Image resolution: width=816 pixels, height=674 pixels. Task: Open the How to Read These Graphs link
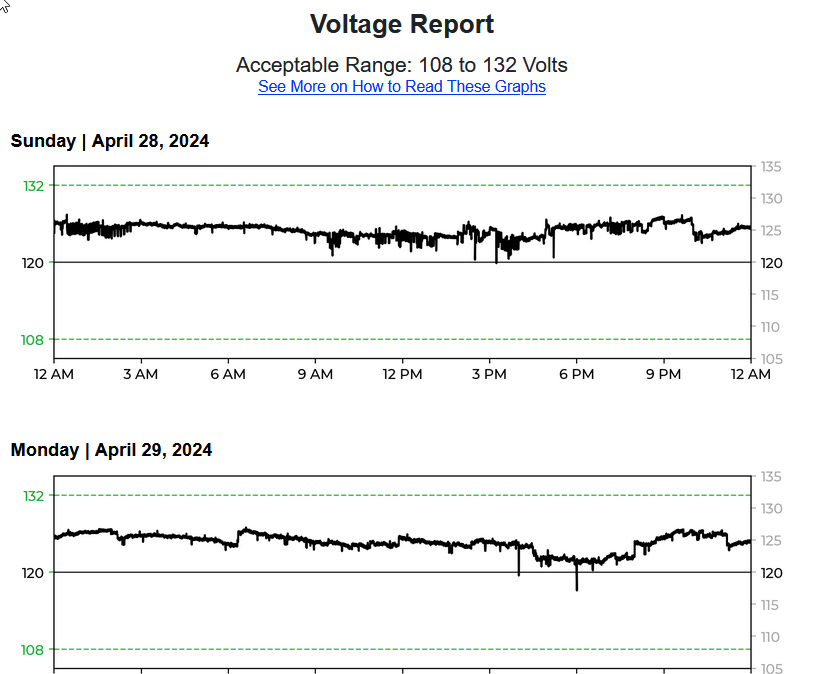click(402, 86)
